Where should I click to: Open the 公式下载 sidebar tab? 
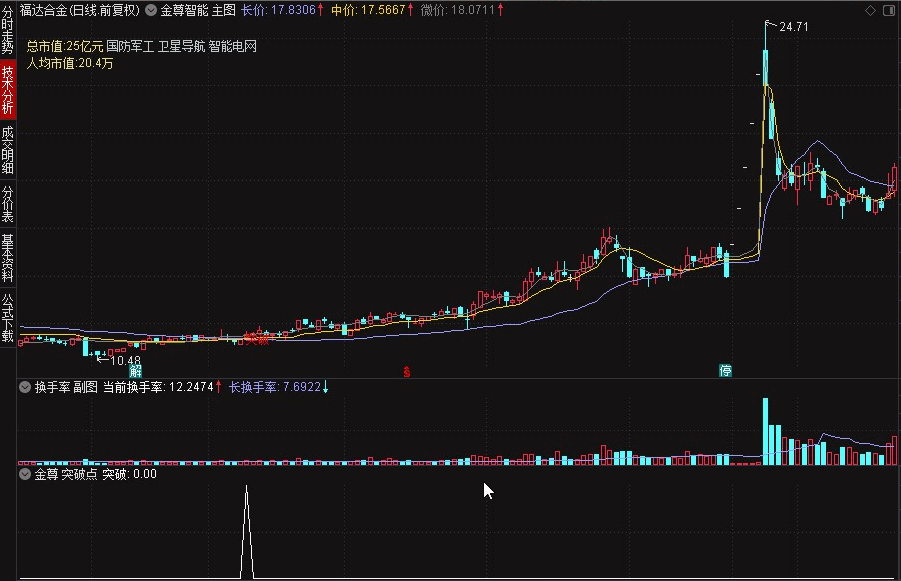[7, 318]
